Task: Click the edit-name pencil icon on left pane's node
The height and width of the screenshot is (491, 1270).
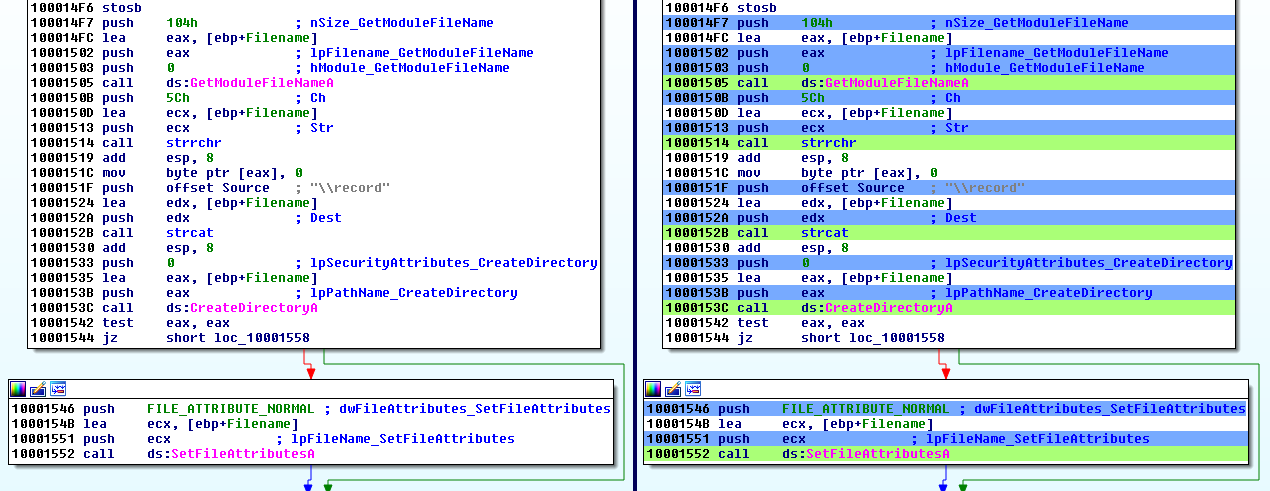Action: (38, 388)
